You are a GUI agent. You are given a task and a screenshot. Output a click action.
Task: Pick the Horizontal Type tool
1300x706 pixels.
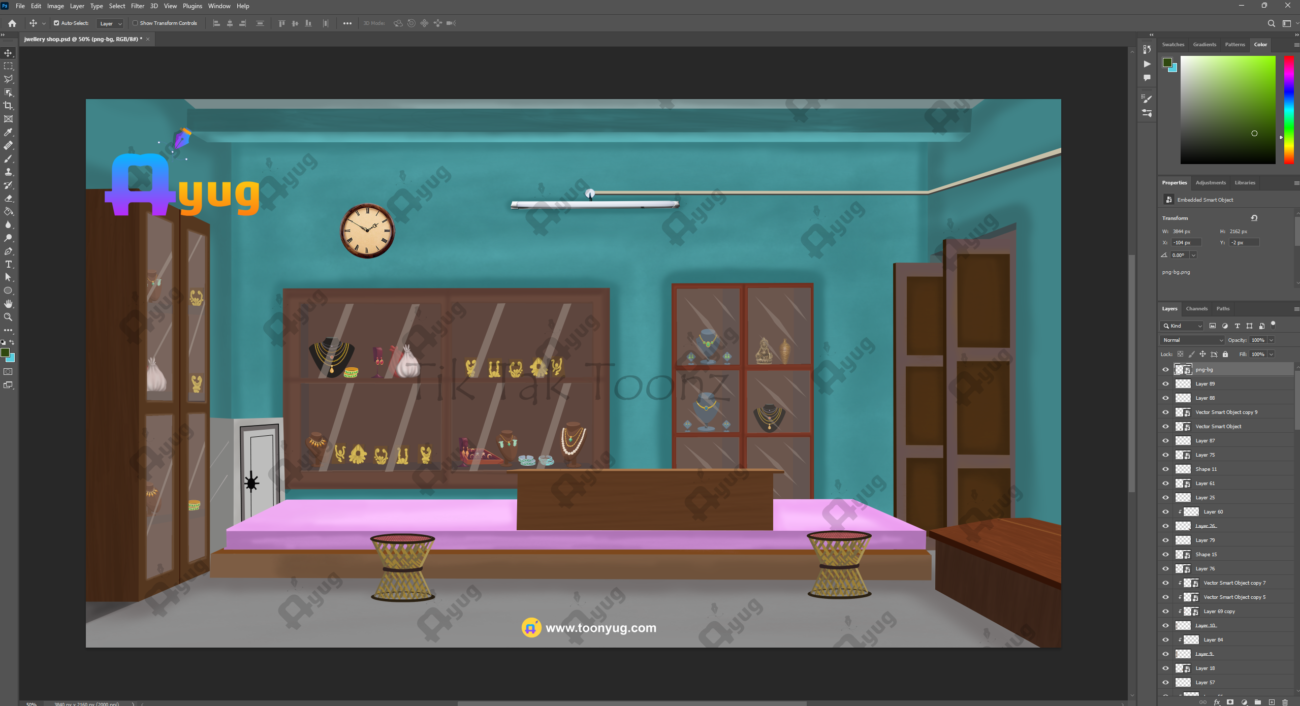coord(9,264)
